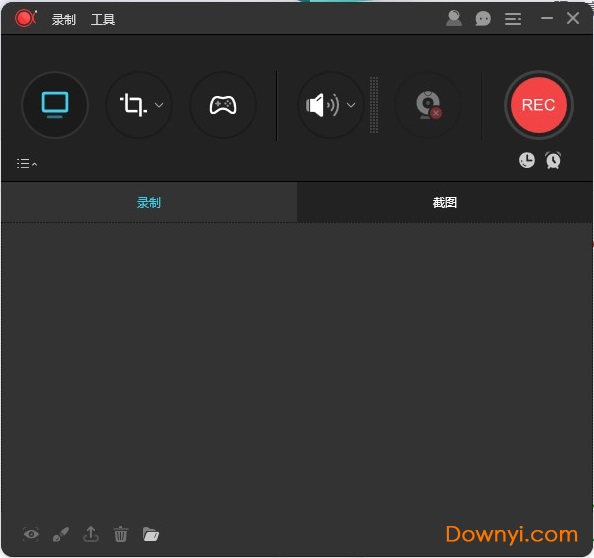Click the app logo icon

tap(25, 18)
